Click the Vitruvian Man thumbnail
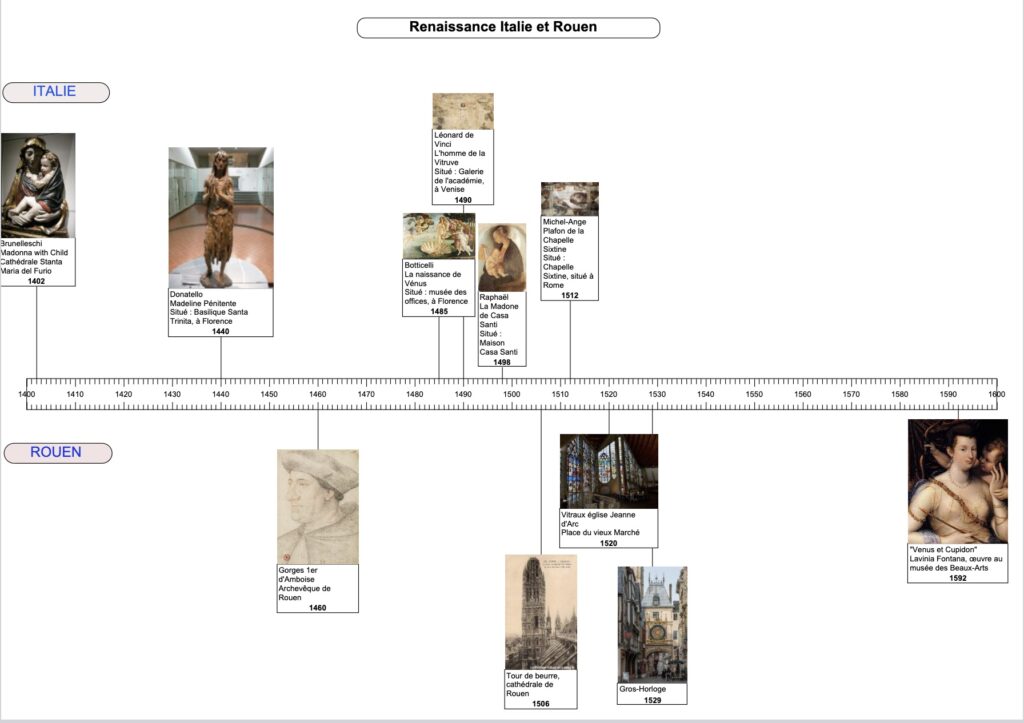Screen dimensions: 1024x723 [463, 111]
